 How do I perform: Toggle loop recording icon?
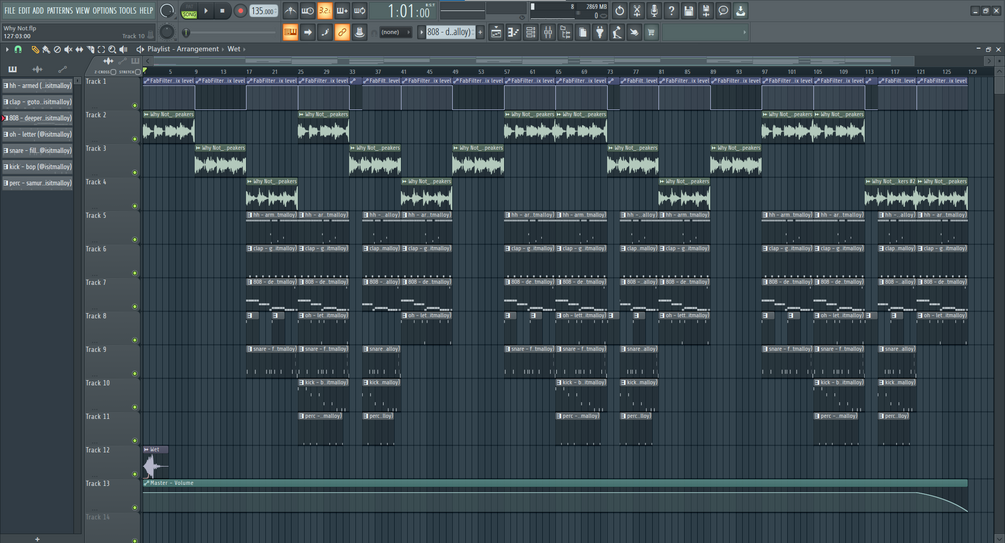click(x=360, y=11)
